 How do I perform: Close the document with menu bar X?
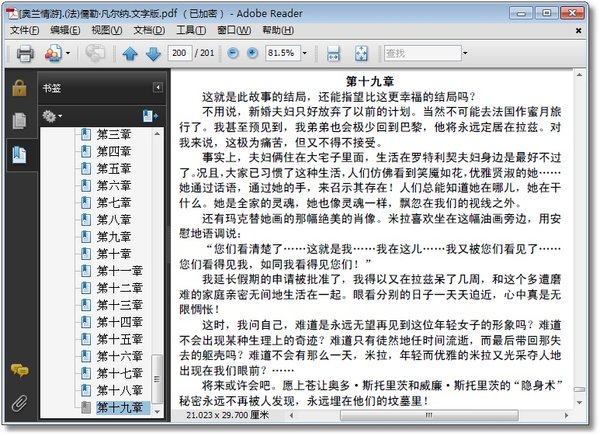tap(579, 31)
